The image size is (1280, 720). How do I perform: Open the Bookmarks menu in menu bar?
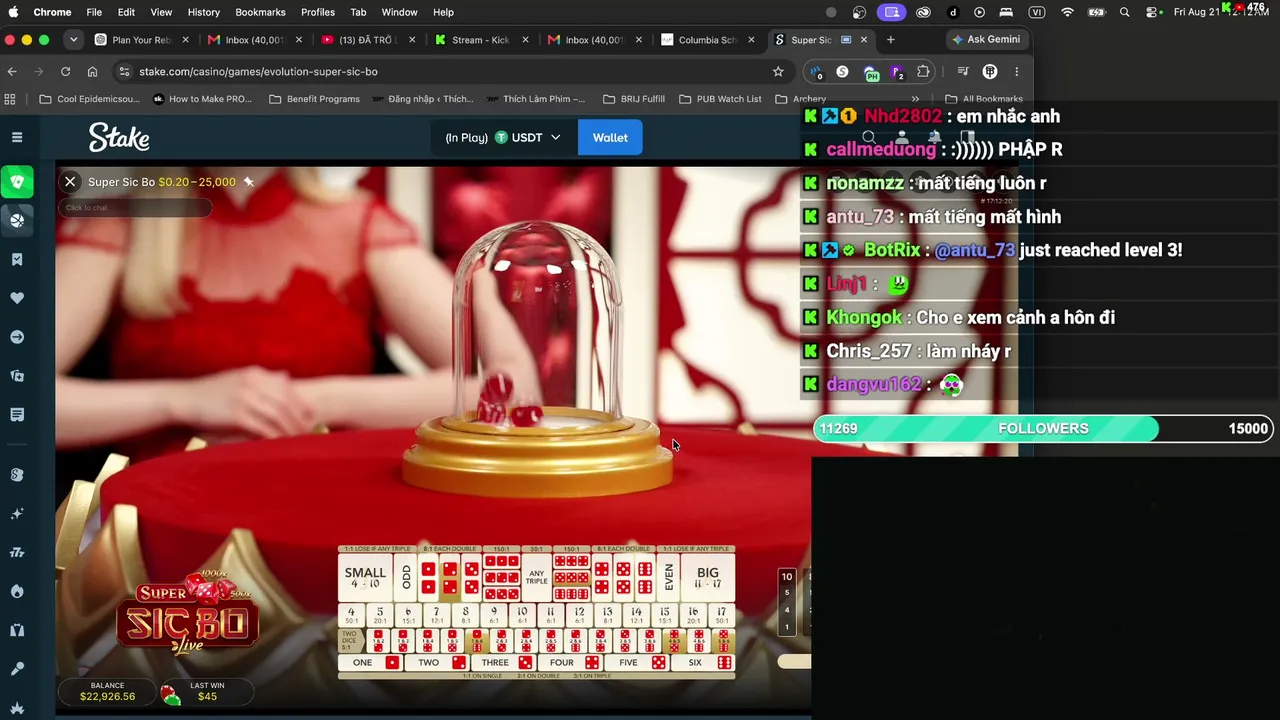[260, 12]
